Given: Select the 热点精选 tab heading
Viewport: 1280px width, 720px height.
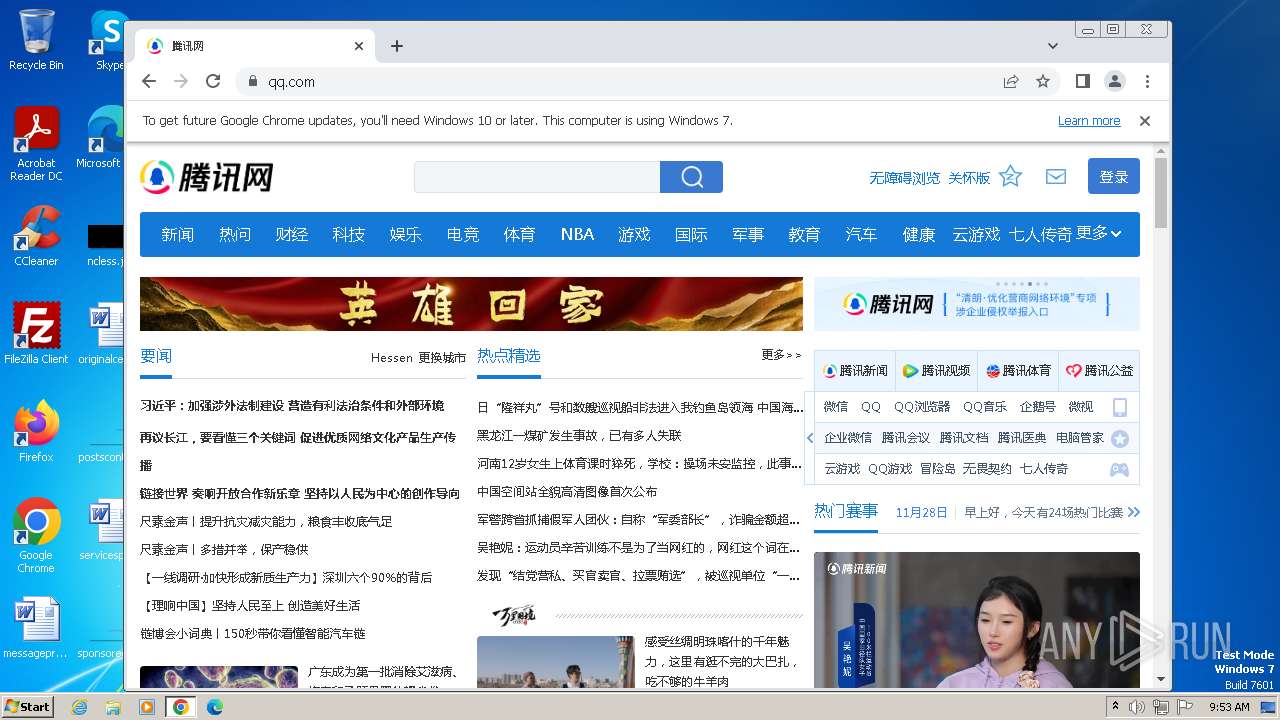Looking at the screenshot, I should click(509, 356).
